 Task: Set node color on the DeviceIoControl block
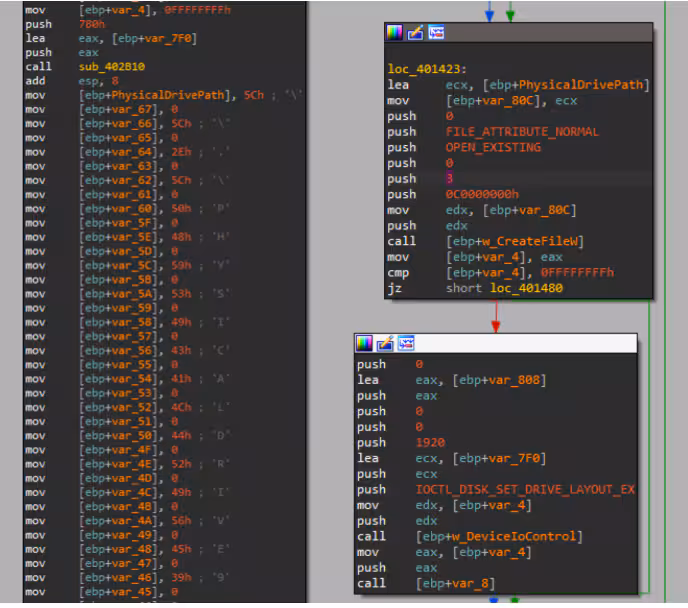[x=365, y=343]
